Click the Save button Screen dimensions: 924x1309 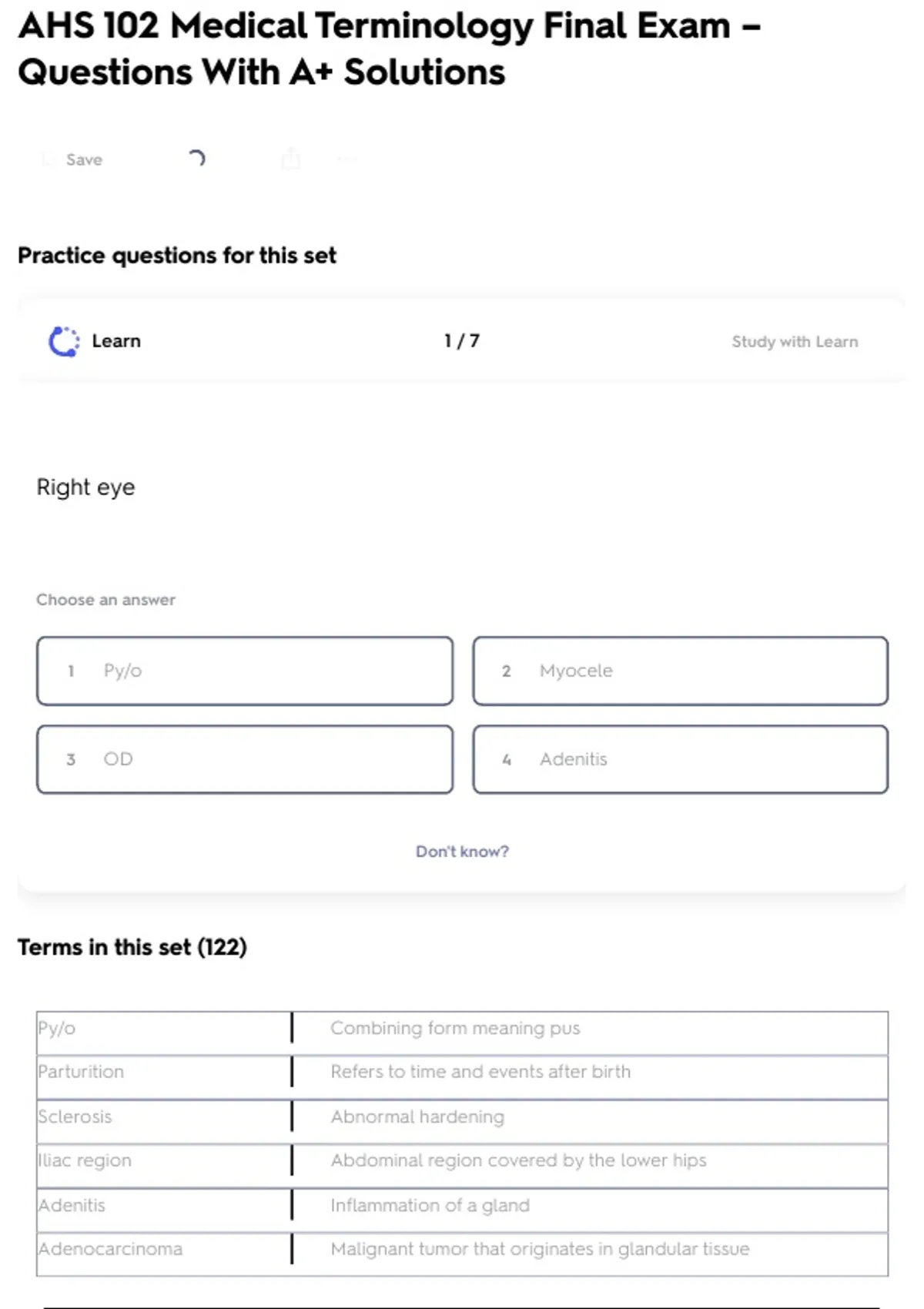pyautogui.click(x=74, y=159)
